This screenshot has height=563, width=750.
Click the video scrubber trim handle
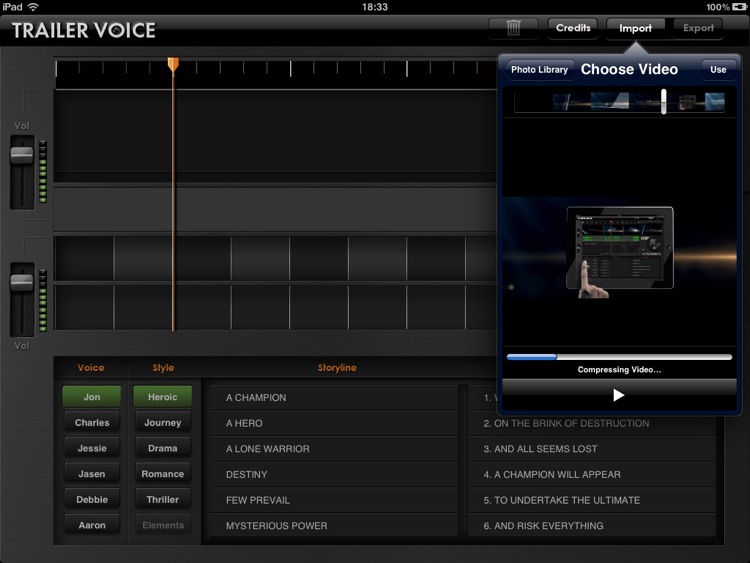tap(663, 101)
